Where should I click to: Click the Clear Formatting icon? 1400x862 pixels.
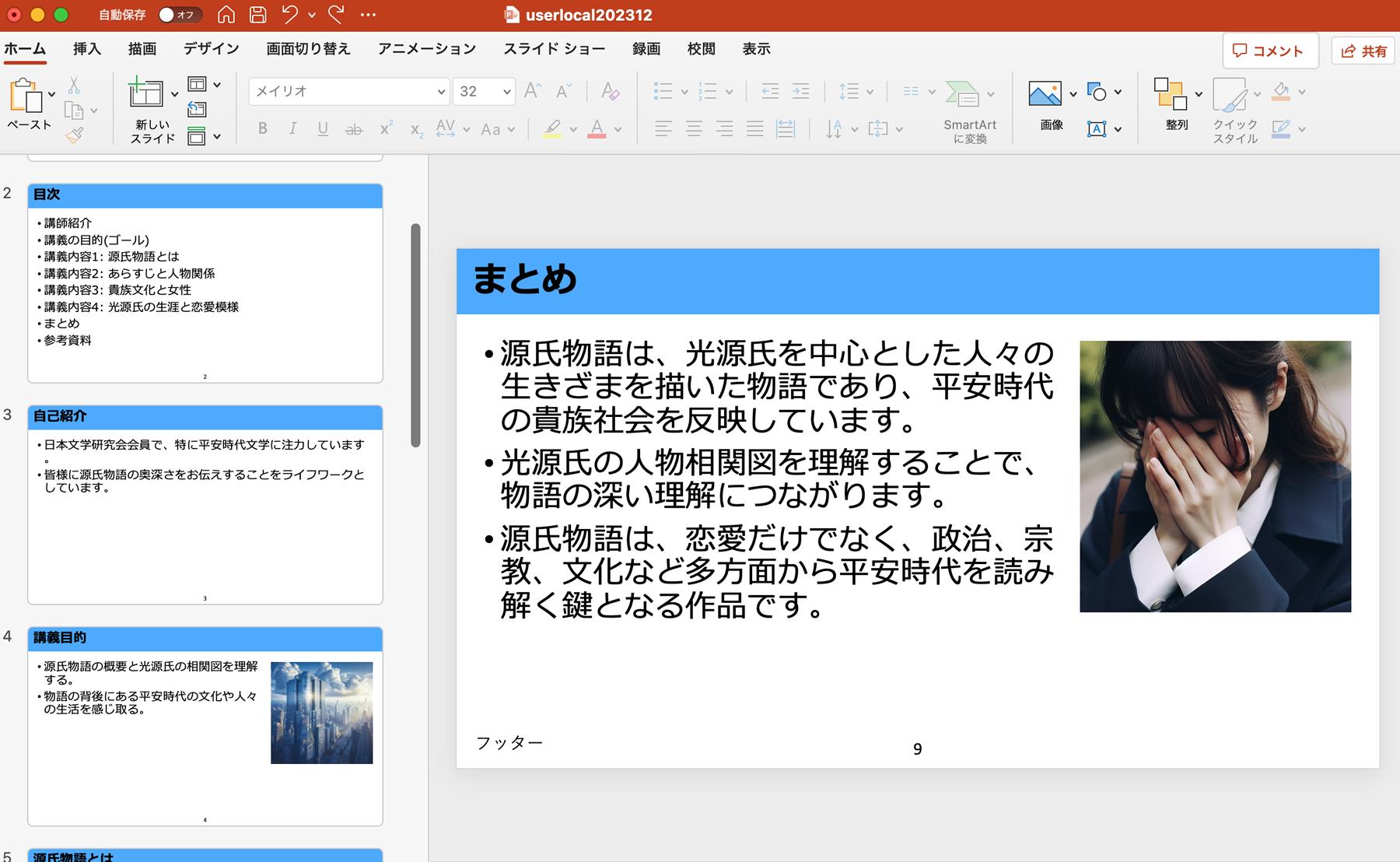(x=611, y=91)
